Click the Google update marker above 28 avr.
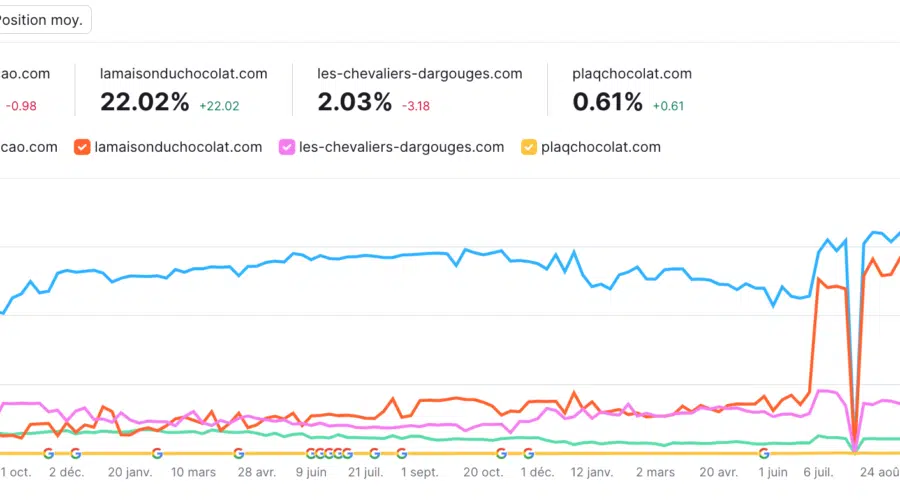The width and height of the screenshot is (900, 500). pyautogui.click(x=238, y=453)
